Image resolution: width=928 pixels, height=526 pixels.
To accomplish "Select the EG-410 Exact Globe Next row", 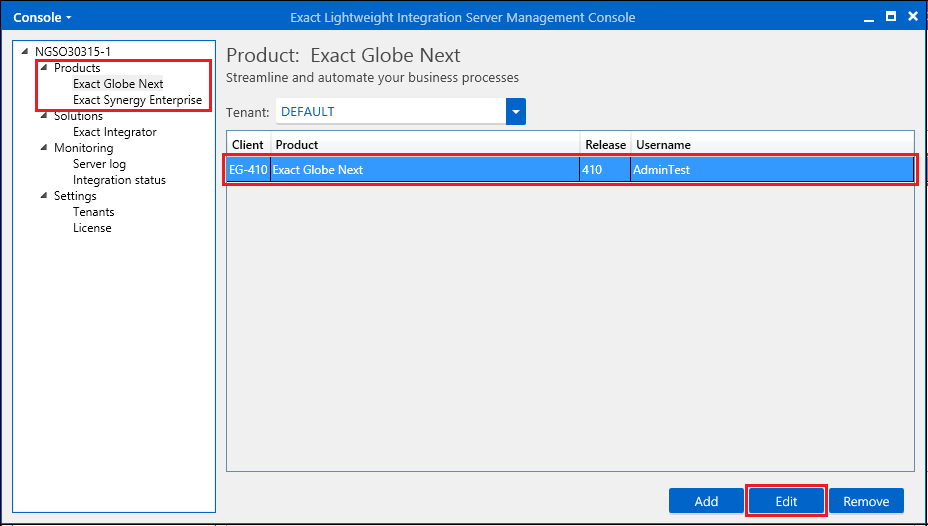I will [570, 170].
